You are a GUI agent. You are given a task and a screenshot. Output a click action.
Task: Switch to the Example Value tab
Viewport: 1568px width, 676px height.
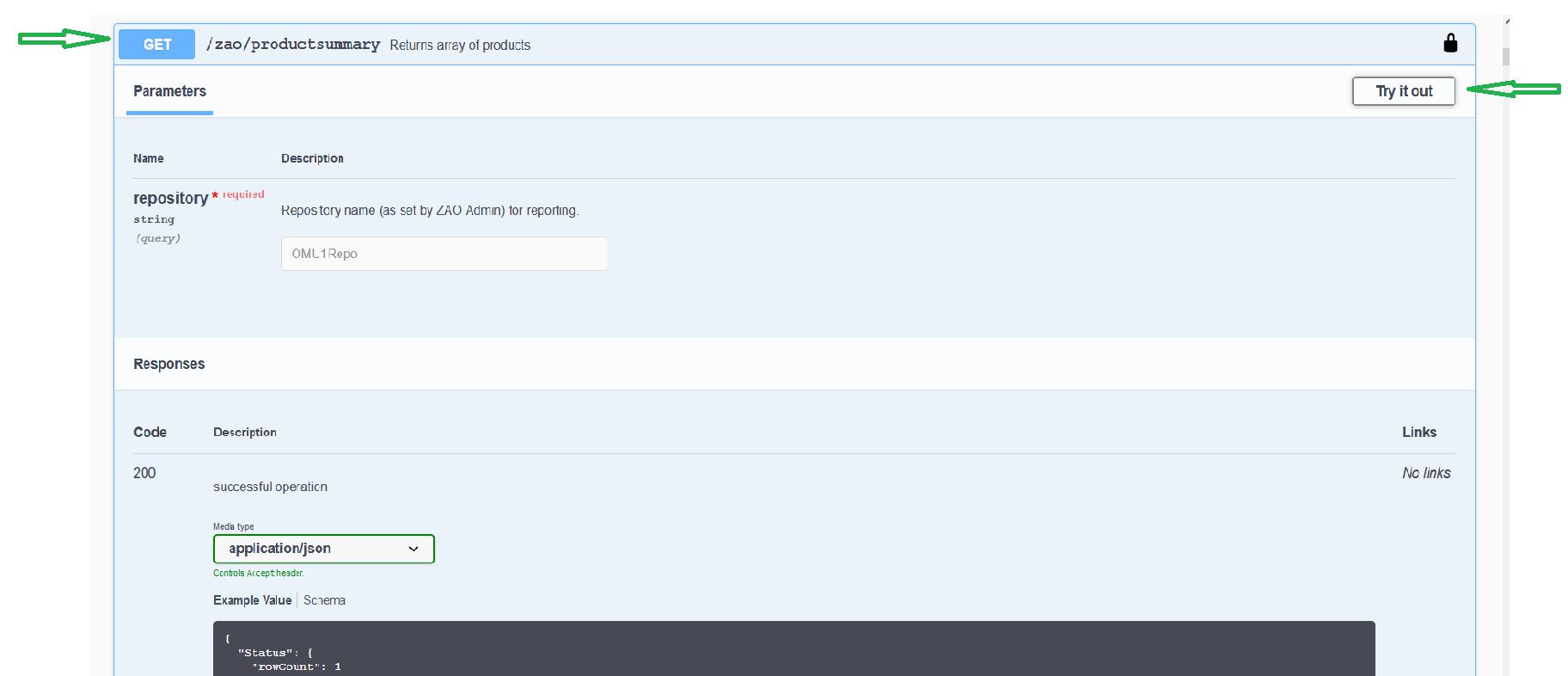(252, 600)
